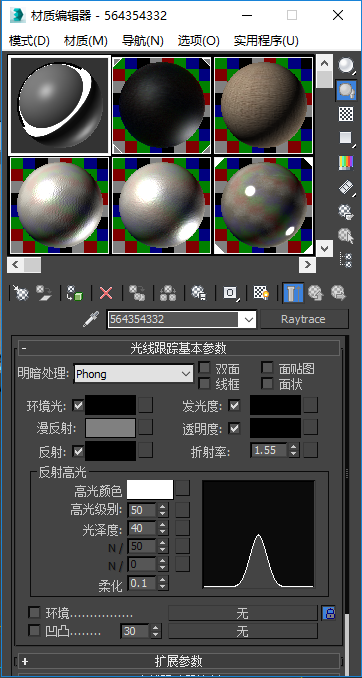Click the 环境 map 无 button
This screenshot has height=678, width=362.
[243, 613]
